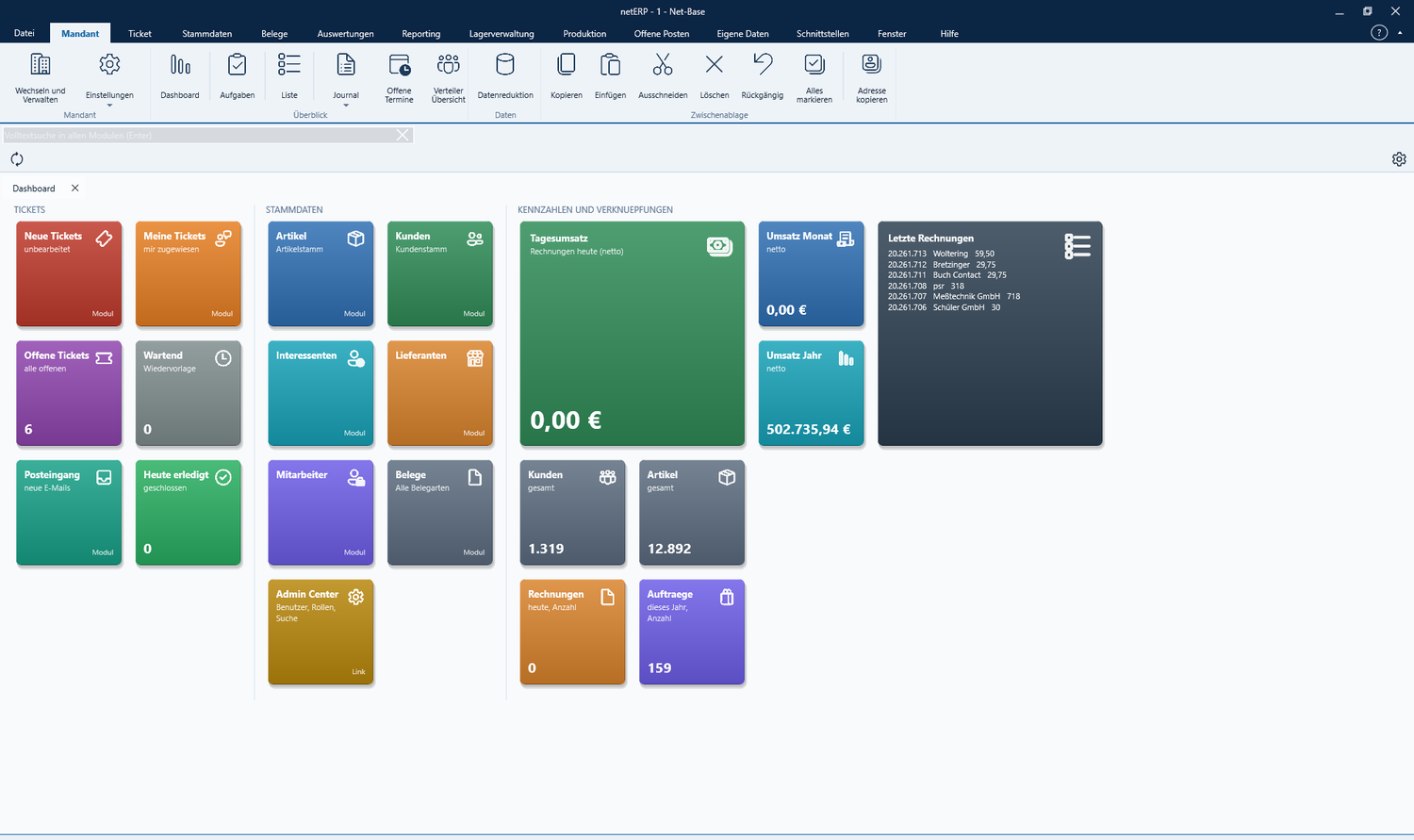Screen dimensions: 1414x840
Task: Open the Journal ribbon icon
Action: [x=346, y=65]
